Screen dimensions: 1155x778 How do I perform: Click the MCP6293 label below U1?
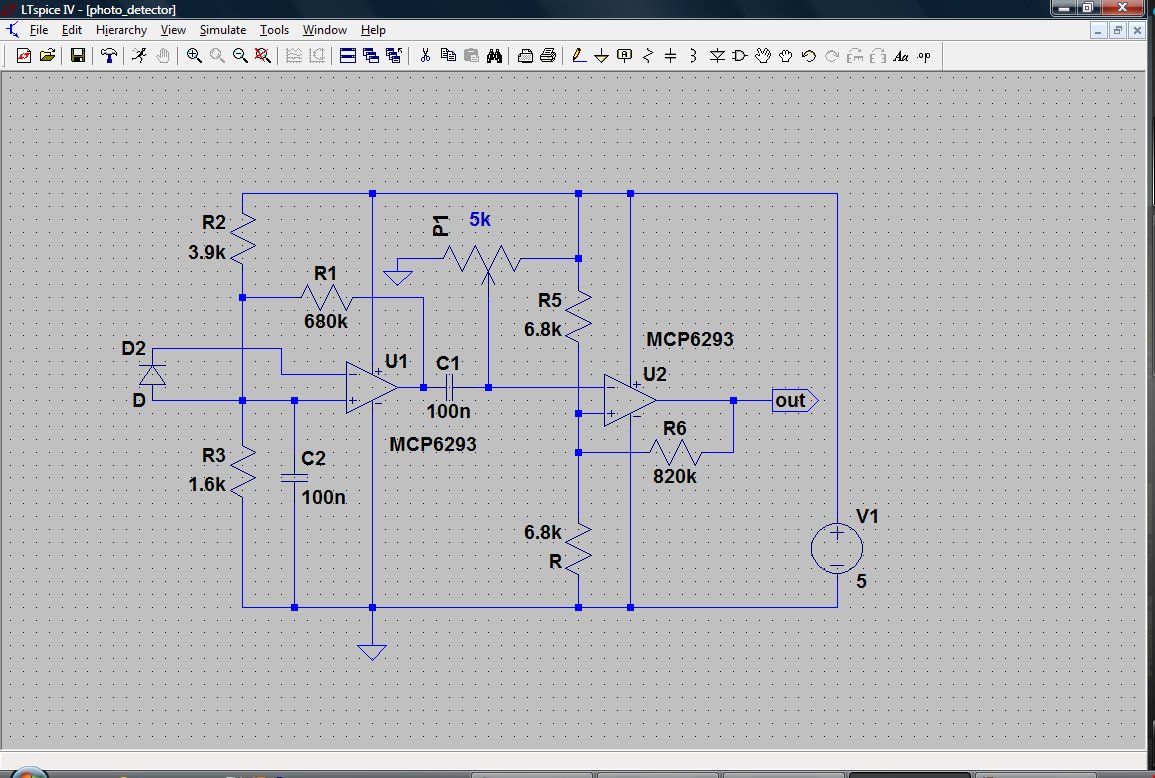coord(432,444)
